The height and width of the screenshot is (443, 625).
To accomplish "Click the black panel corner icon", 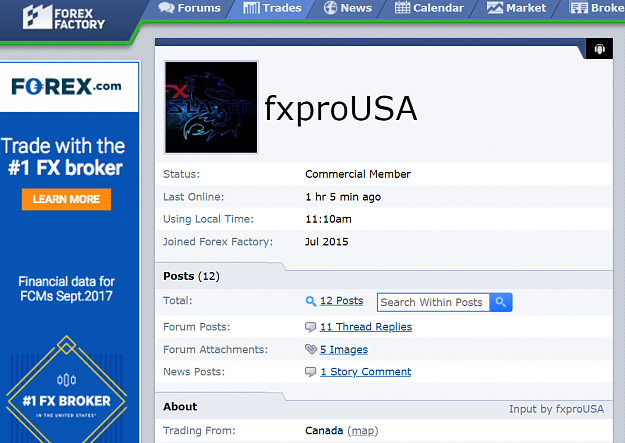I will coord(599,49).
